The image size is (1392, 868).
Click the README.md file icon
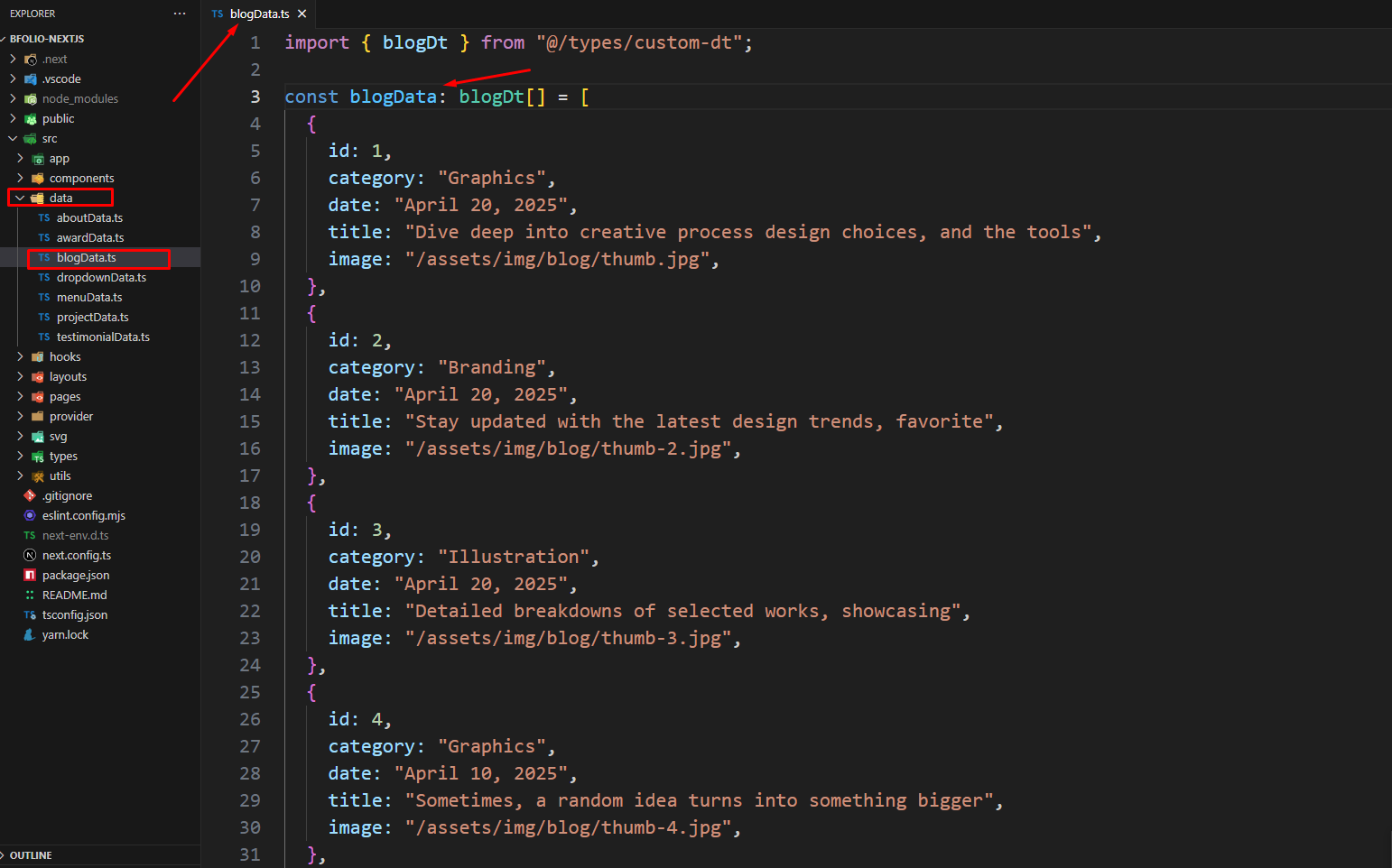click(30, 595)
